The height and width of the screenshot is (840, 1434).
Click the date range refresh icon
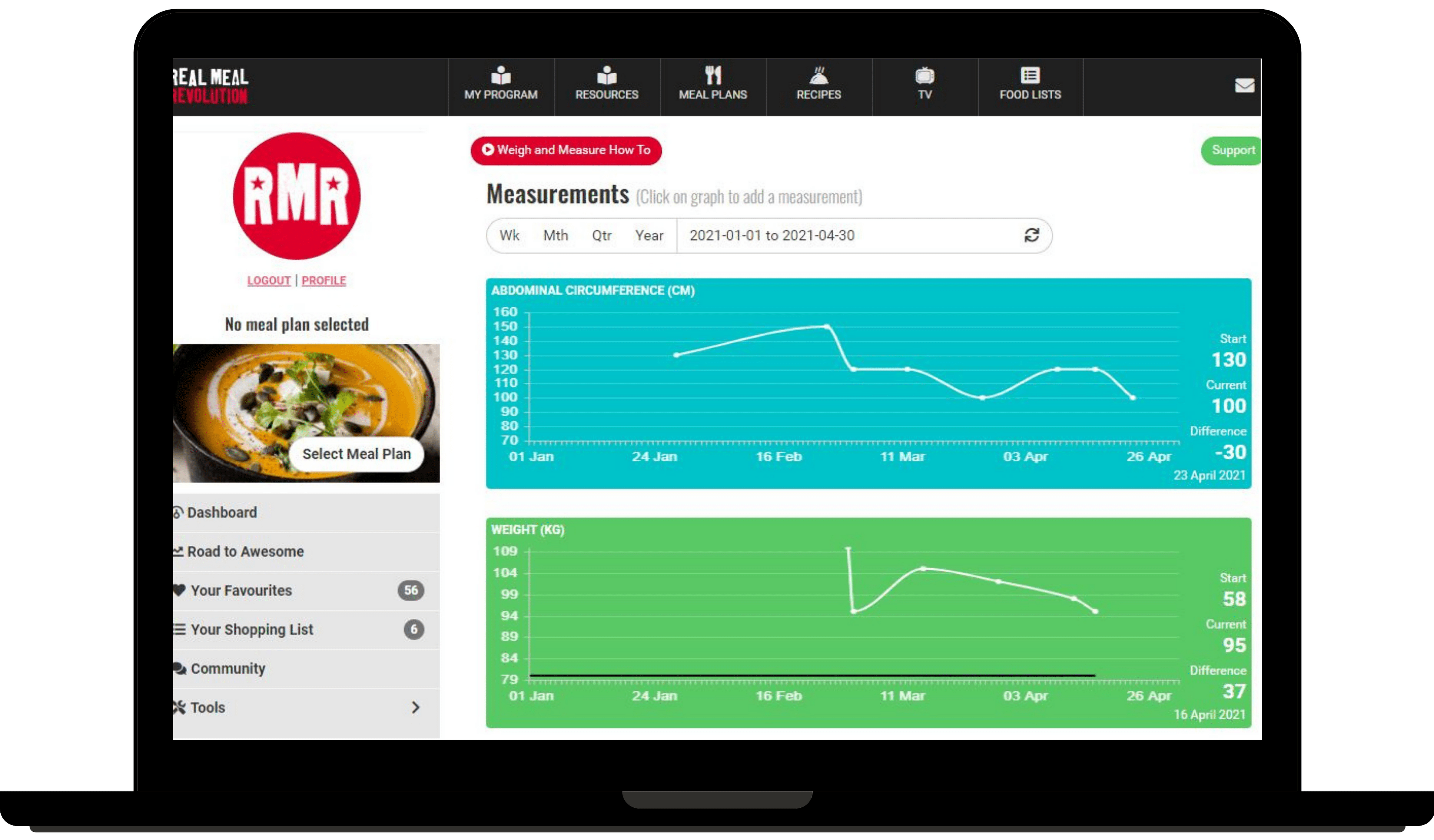click(1032, 235)
